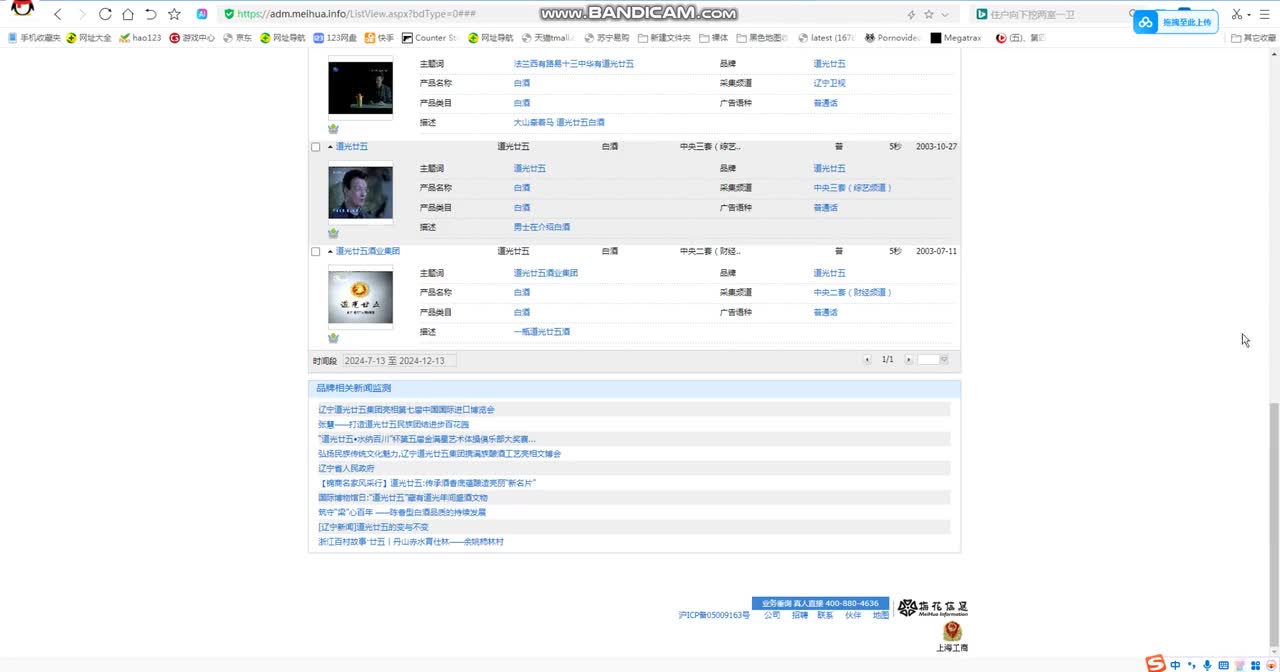Open 联系 footer menu item
Image resolution: width=1280 pixels, height=672 pixels.
[x=825, y=616]
